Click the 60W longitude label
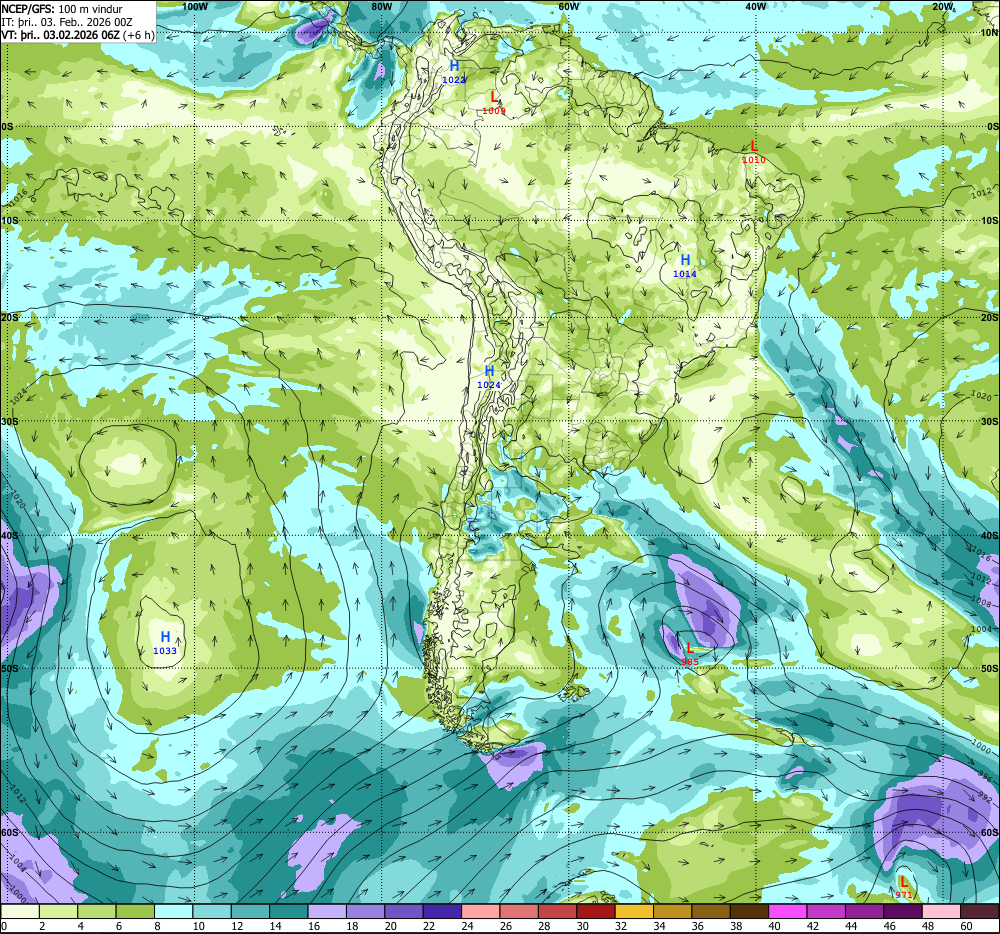Image resolution: width=1000 pixels, height=934 pixels. [x=568, y=6]
